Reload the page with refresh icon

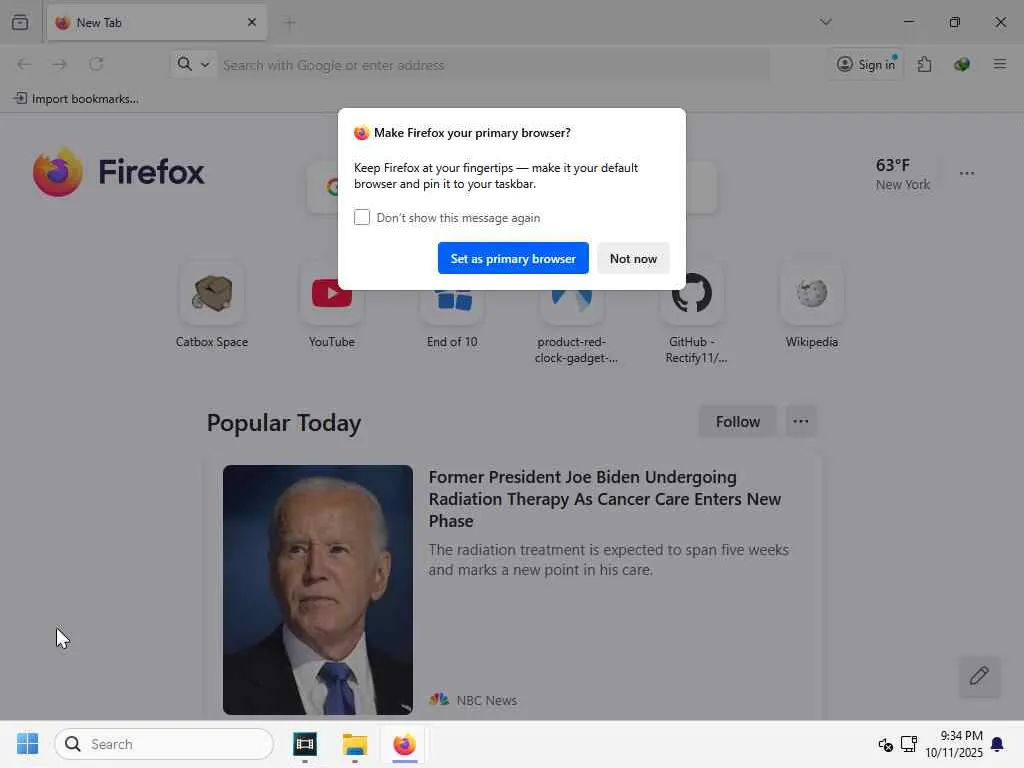96,64
